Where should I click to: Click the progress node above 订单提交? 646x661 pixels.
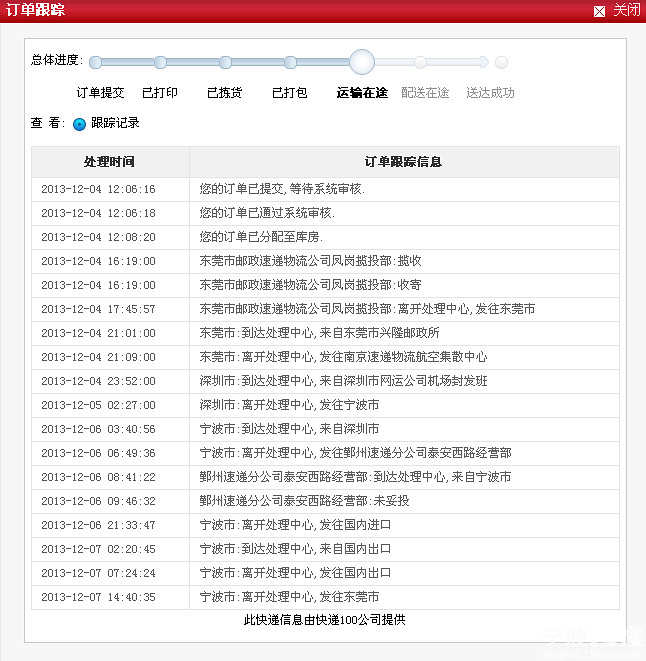[x=96, y=62]
